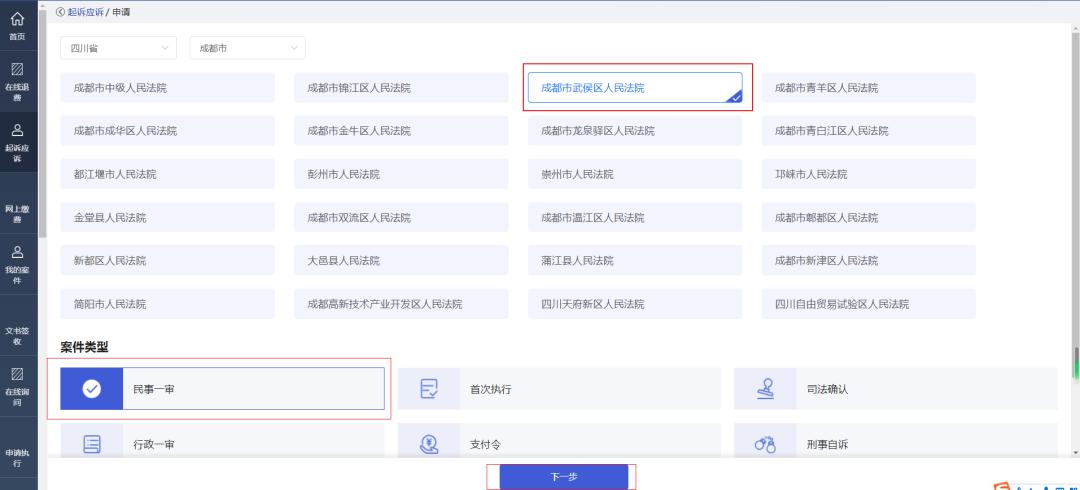This screenshot has height=490, width=1080.
Task: Click the right vertical scrollbar thumb
Action: [x=1076, y=364]
